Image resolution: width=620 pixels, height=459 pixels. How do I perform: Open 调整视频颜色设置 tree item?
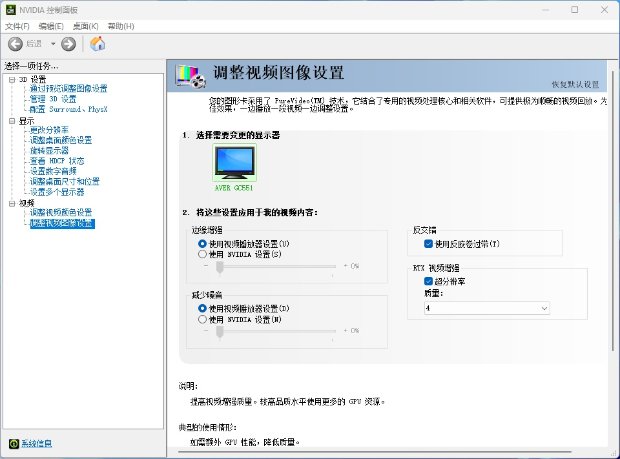(61, 212)
